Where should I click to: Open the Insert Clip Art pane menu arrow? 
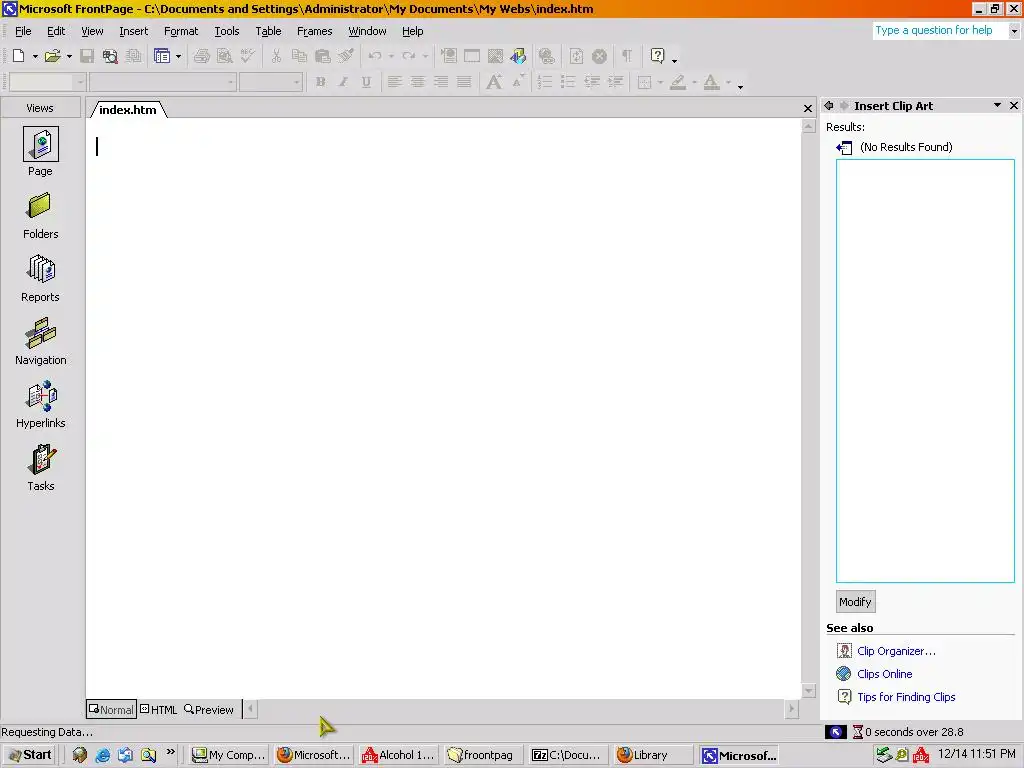coord(997,105)
